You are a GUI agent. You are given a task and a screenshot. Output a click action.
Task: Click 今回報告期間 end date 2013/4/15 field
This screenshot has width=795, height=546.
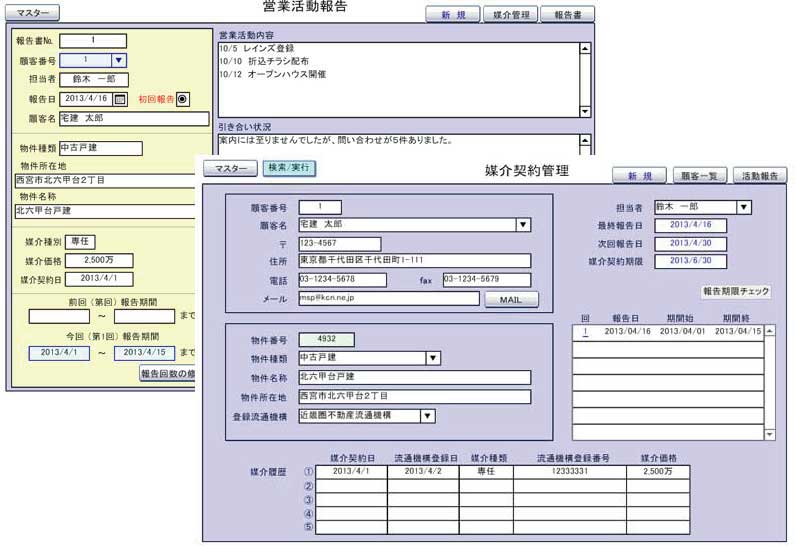(x=144, y=353)
